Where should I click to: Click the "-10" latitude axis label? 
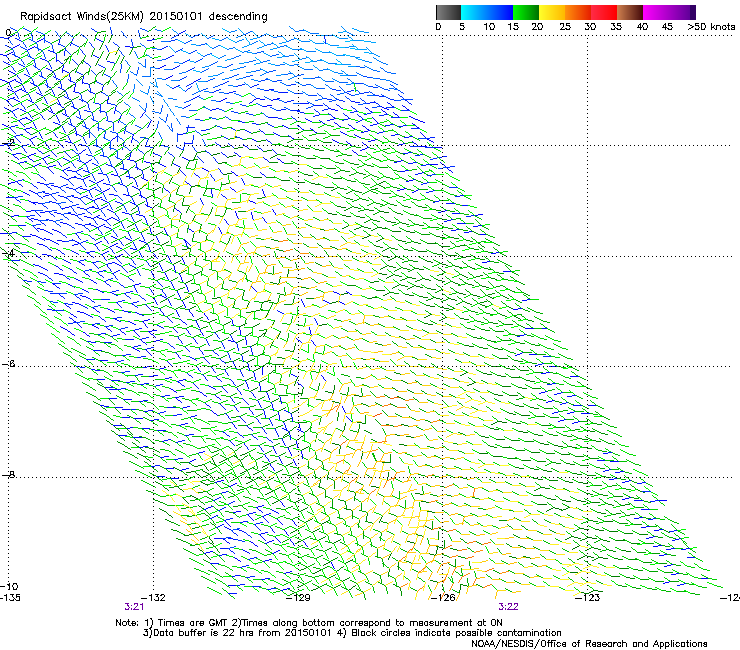coord(9,586)
